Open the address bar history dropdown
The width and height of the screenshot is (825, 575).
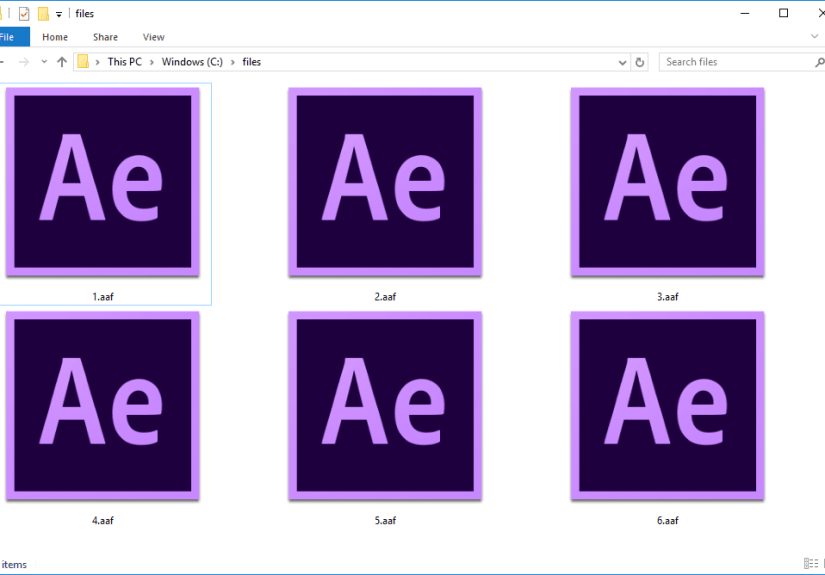tap(622, 63)
